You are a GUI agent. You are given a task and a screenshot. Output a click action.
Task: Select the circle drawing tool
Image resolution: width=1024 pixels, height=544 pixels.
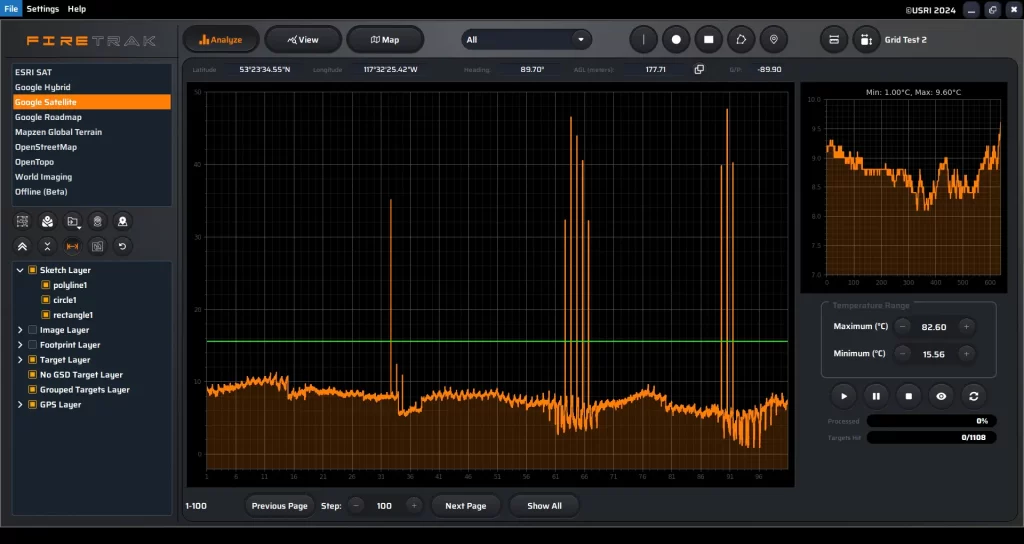[676, 40]
